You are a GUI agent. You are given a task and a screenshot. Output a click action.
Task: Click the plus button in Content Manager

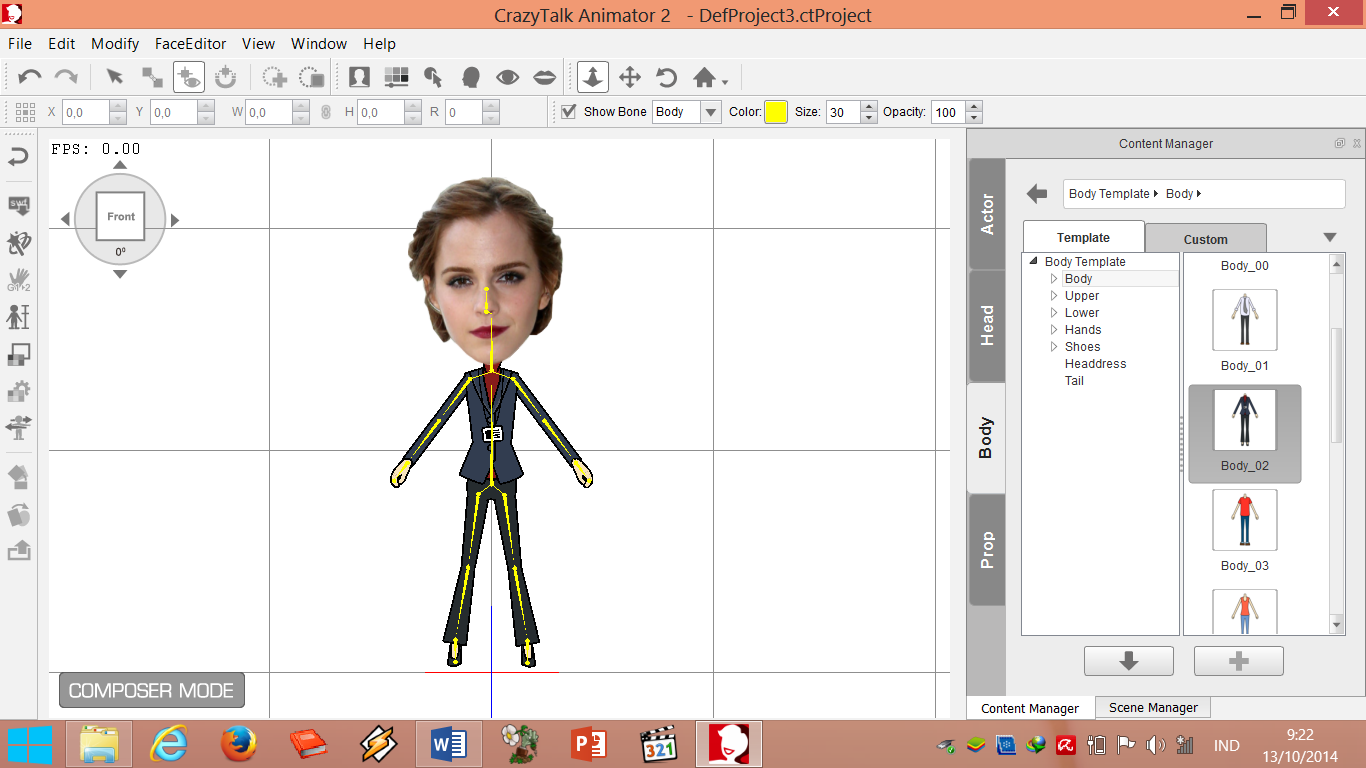(1238, 660)
